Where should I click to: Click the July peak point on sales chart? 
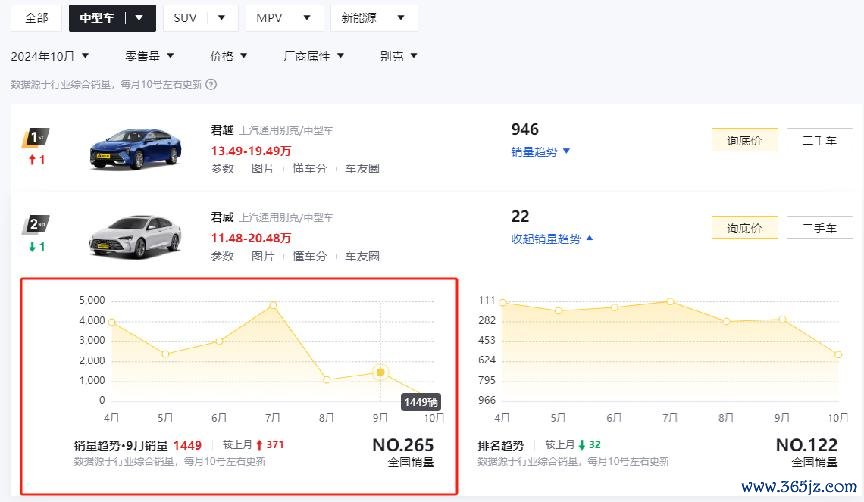(272, 304)
